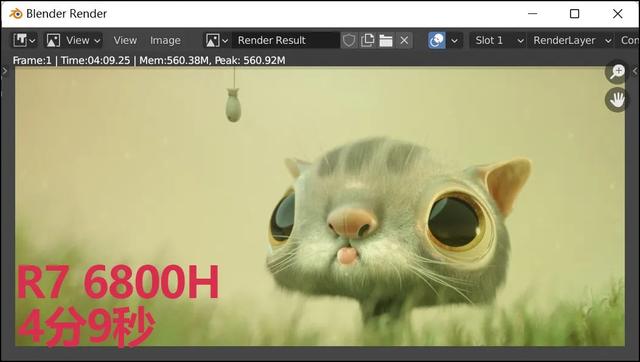The height and width of the screenshot is (362, 640).
Task: Click the open image folder icon
Action: pos(386,40)
